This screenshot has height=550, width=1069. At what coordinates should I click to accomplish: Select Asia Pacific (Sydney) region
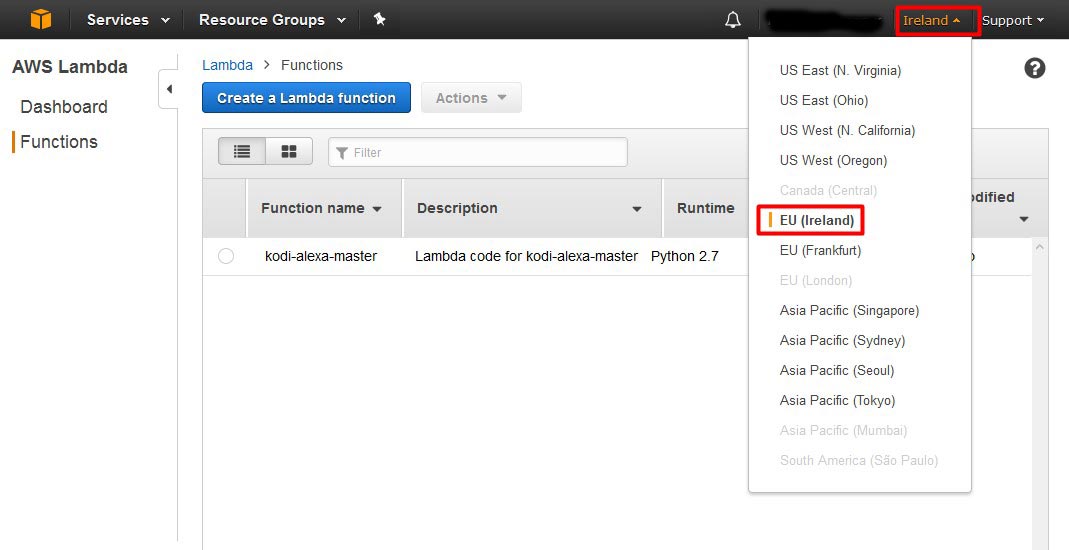(x=842, y=340)
